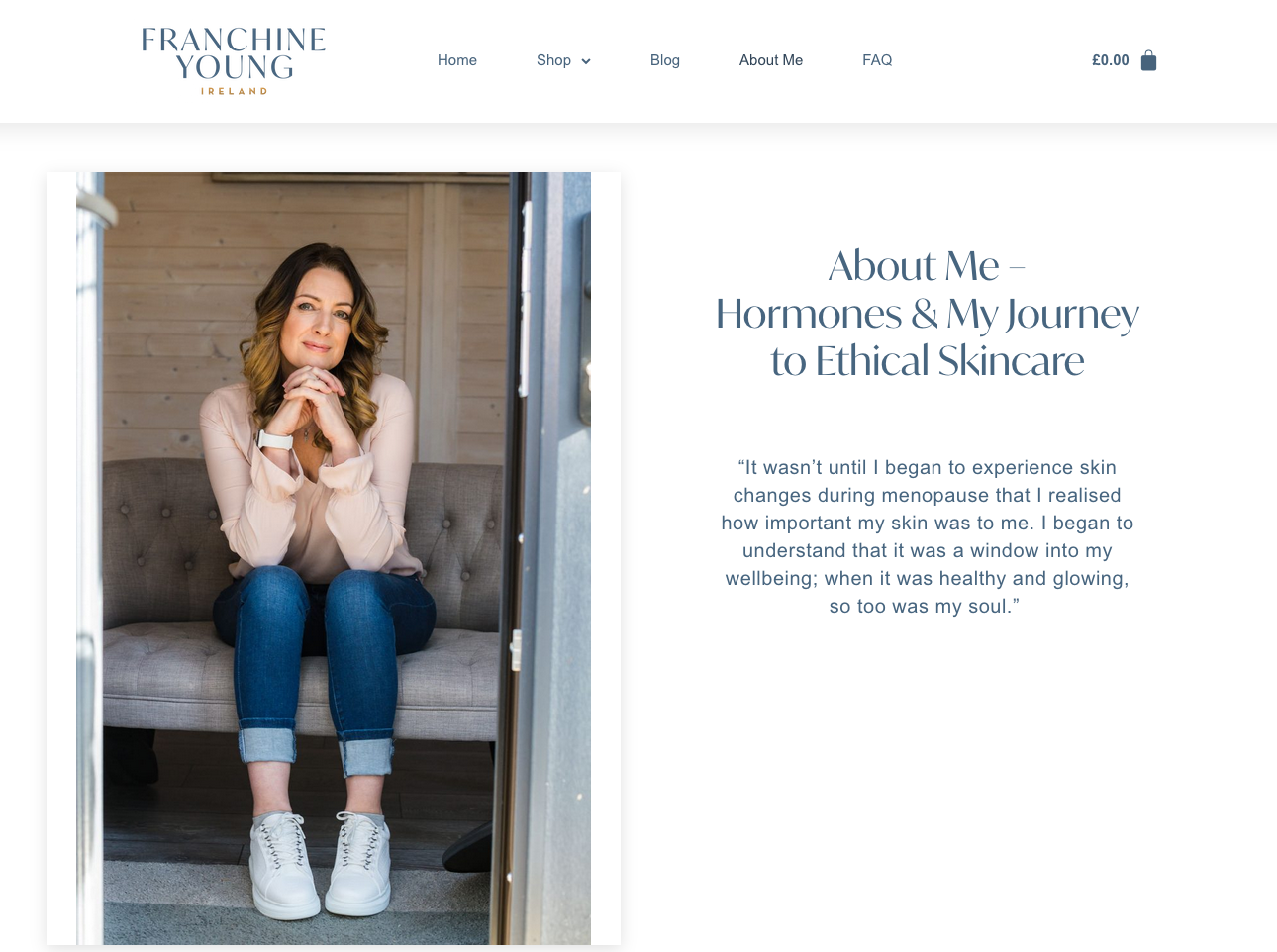Select the About Me nav link

pos(771,60)
